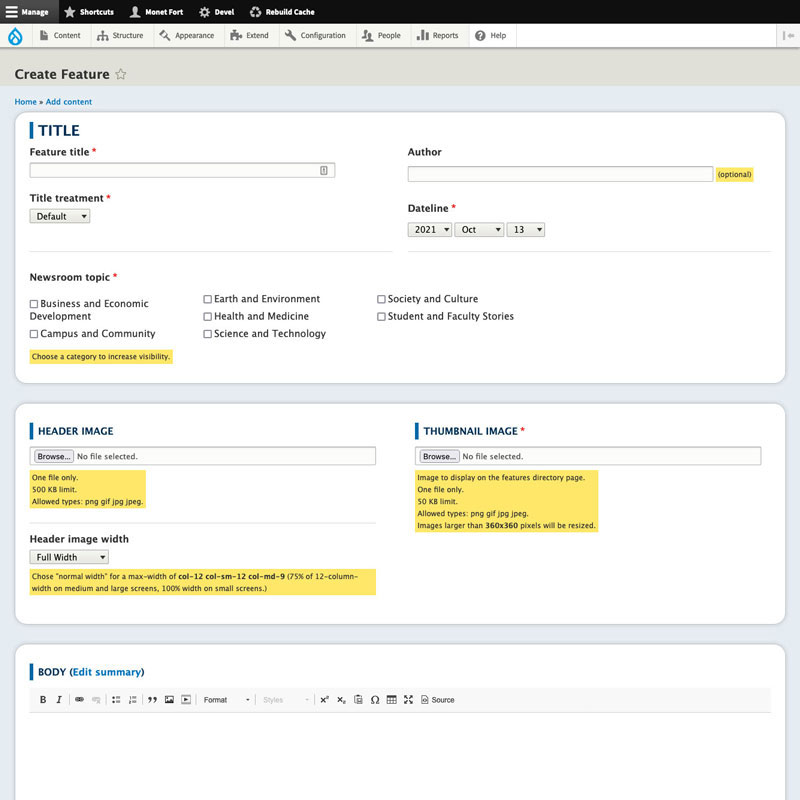Screen dimensions: 800x800
Task: Open the Dateline year dropdown
Action: (430, 230)
